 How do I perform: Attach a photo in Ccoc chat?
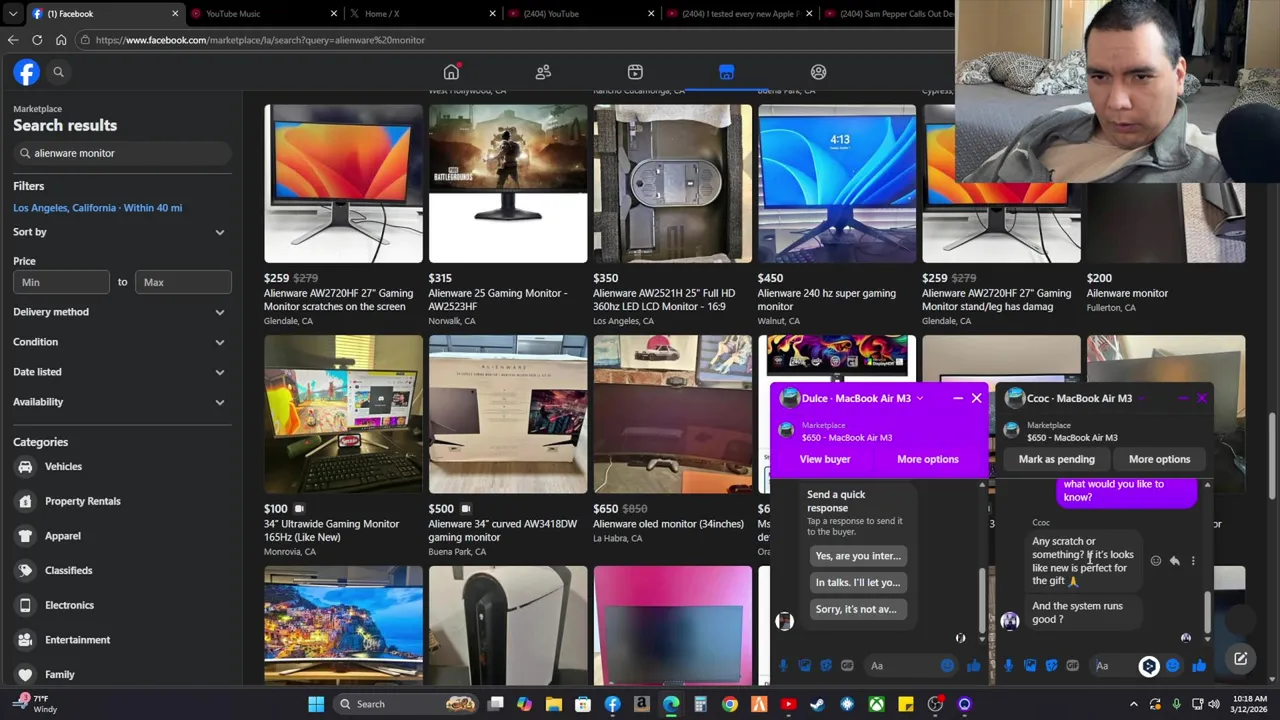pyautogui.click(x=1029, y=666)
